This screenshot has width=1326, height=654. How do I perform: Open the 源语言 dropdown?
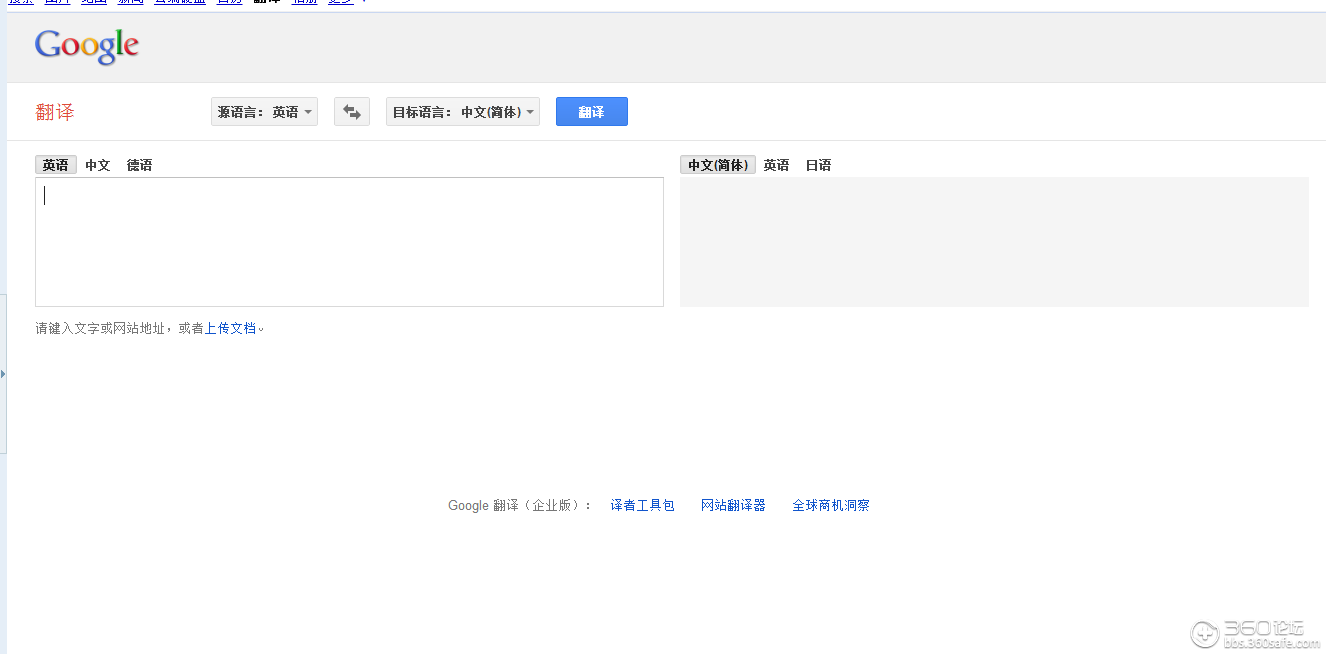264,112
